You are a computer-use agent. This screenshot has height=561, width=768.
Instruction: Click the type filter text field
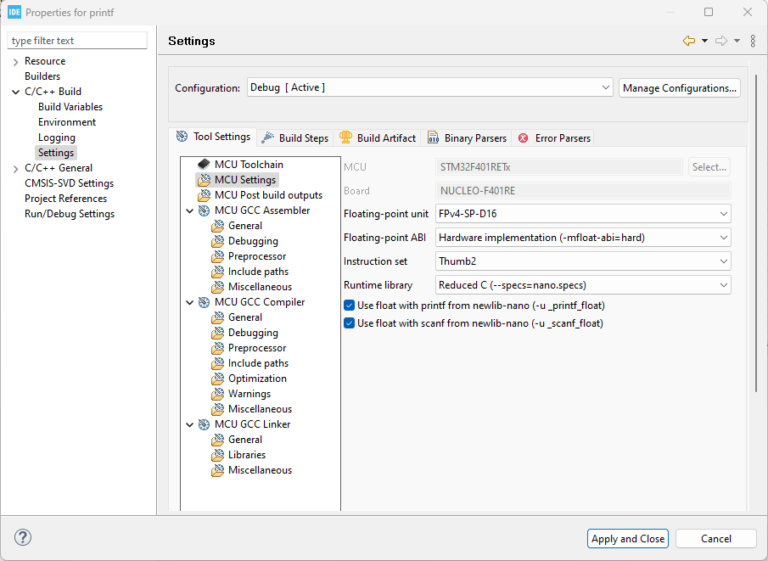coord(78,41)
